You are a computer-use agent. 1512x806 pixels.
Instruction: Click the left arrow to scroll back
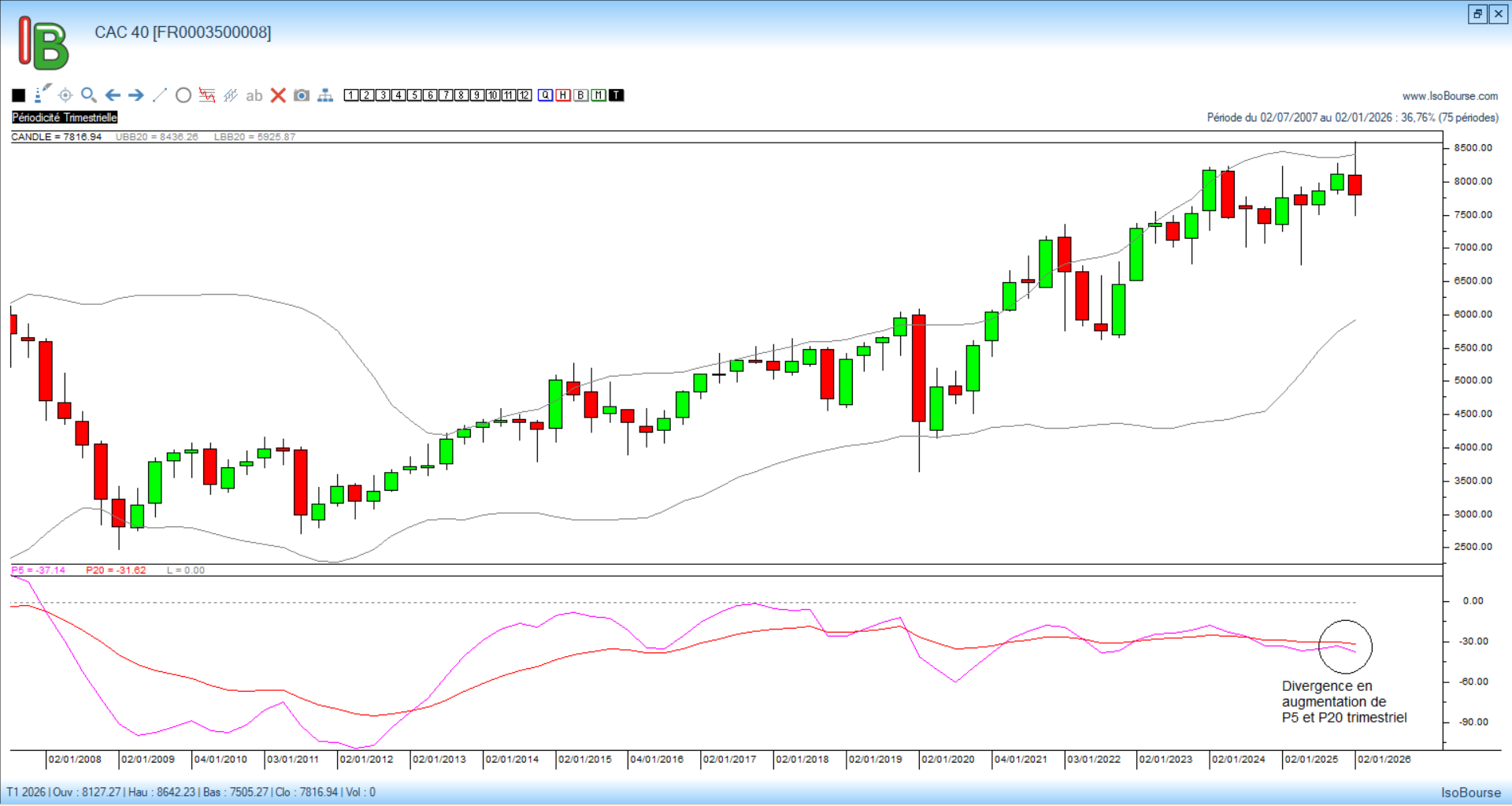coord(113,95)
